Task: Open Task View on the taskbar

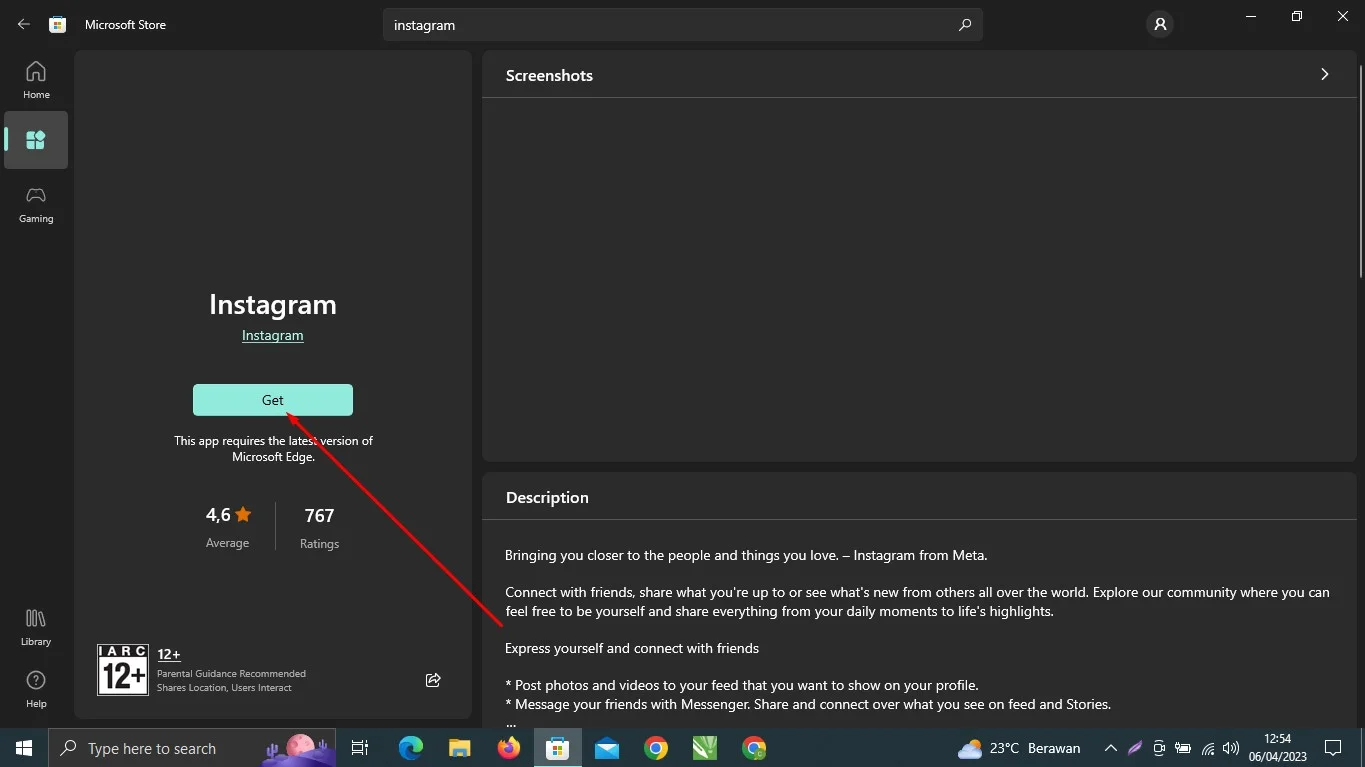Action: (x=360, y=748)
